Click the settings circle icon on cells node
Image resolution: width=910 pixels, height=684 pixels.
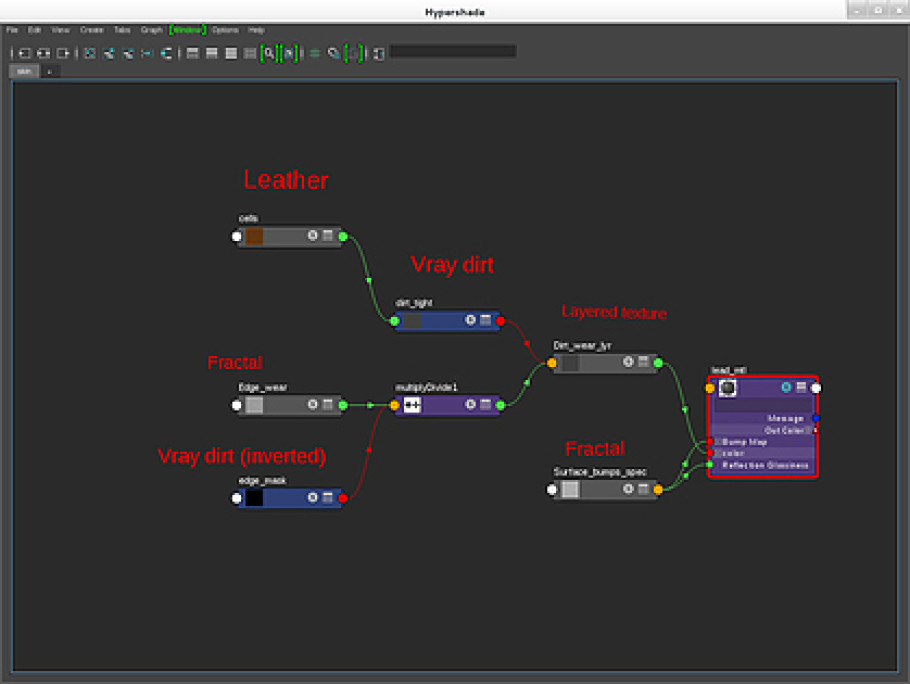[x=312, y=235]
